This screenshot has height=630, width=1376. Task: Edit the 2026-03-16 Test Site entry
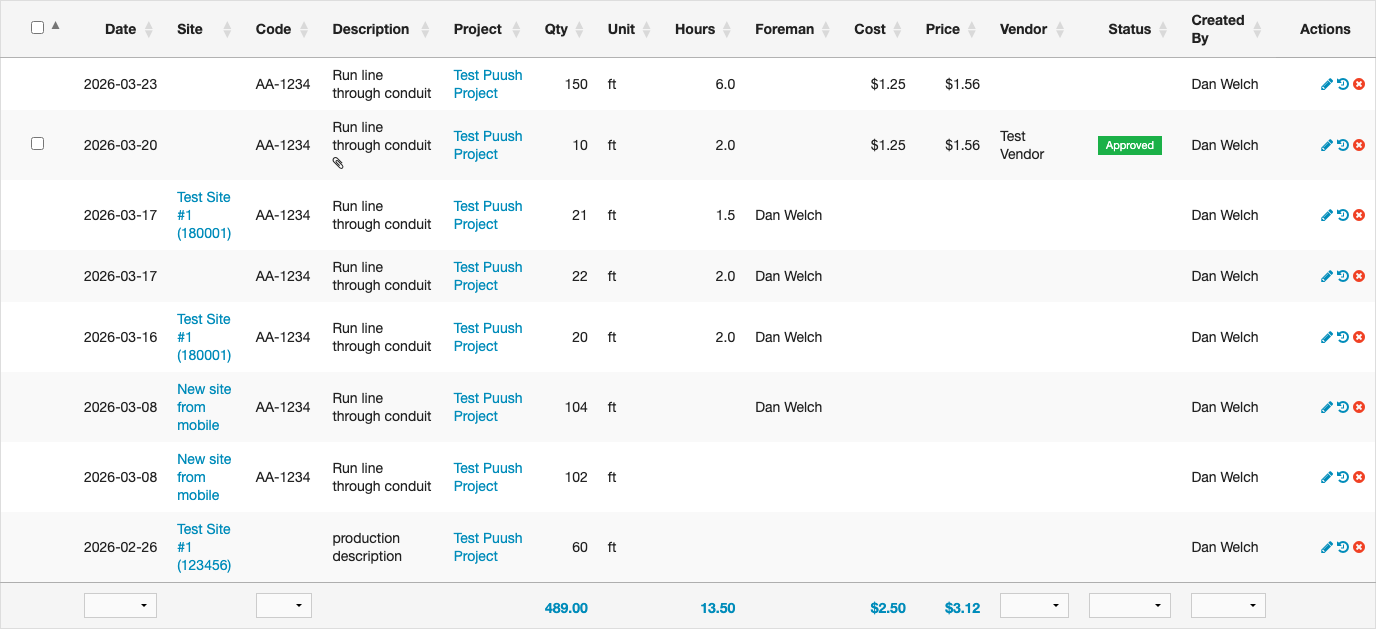1326,337
